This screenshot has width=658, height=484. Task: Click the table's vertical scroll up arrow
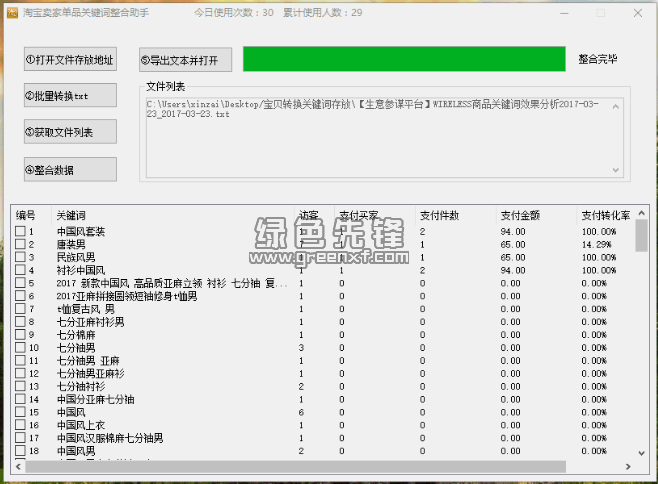pyautogui.click(x=642, y=213)
